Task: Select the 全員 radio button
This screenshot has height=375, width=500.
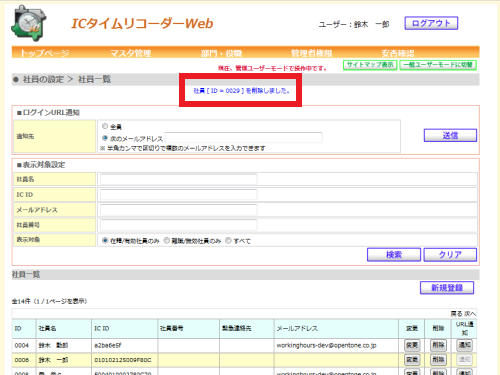Action: 105,126
